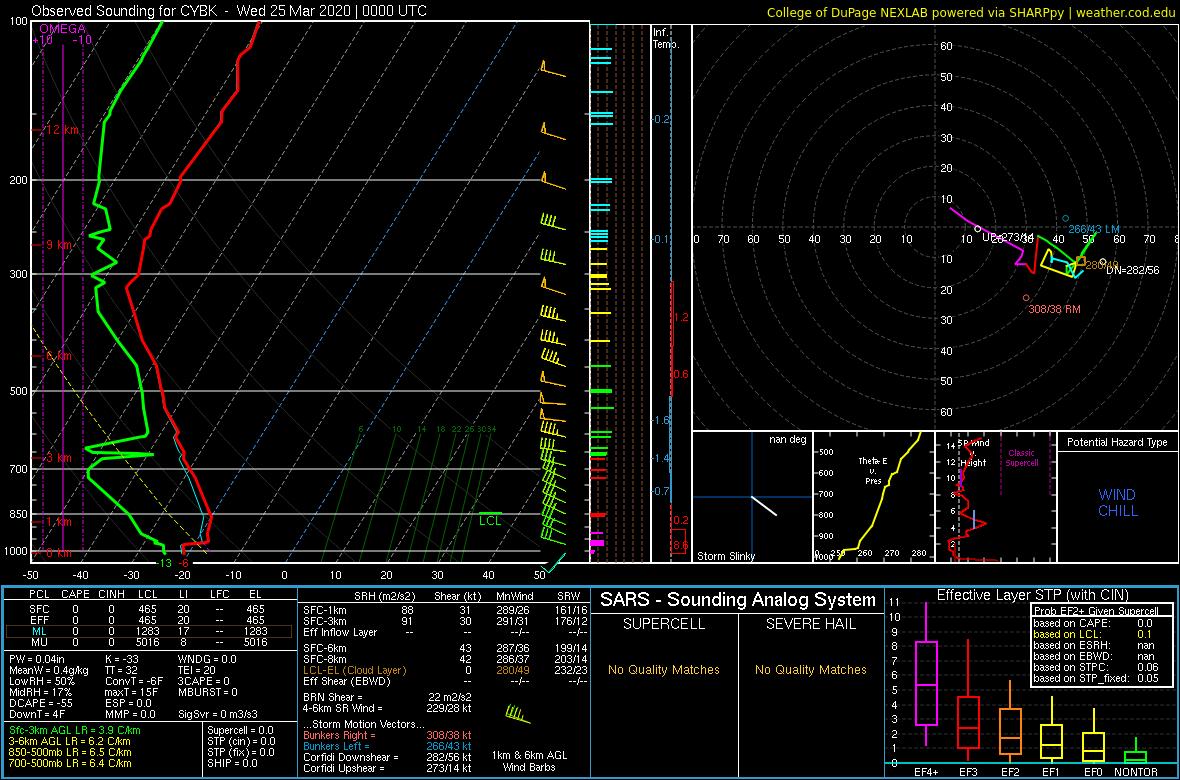This screenshot has width=1180, height=780.
Task: Click the CAPE column header
Action: click(75, 594)
